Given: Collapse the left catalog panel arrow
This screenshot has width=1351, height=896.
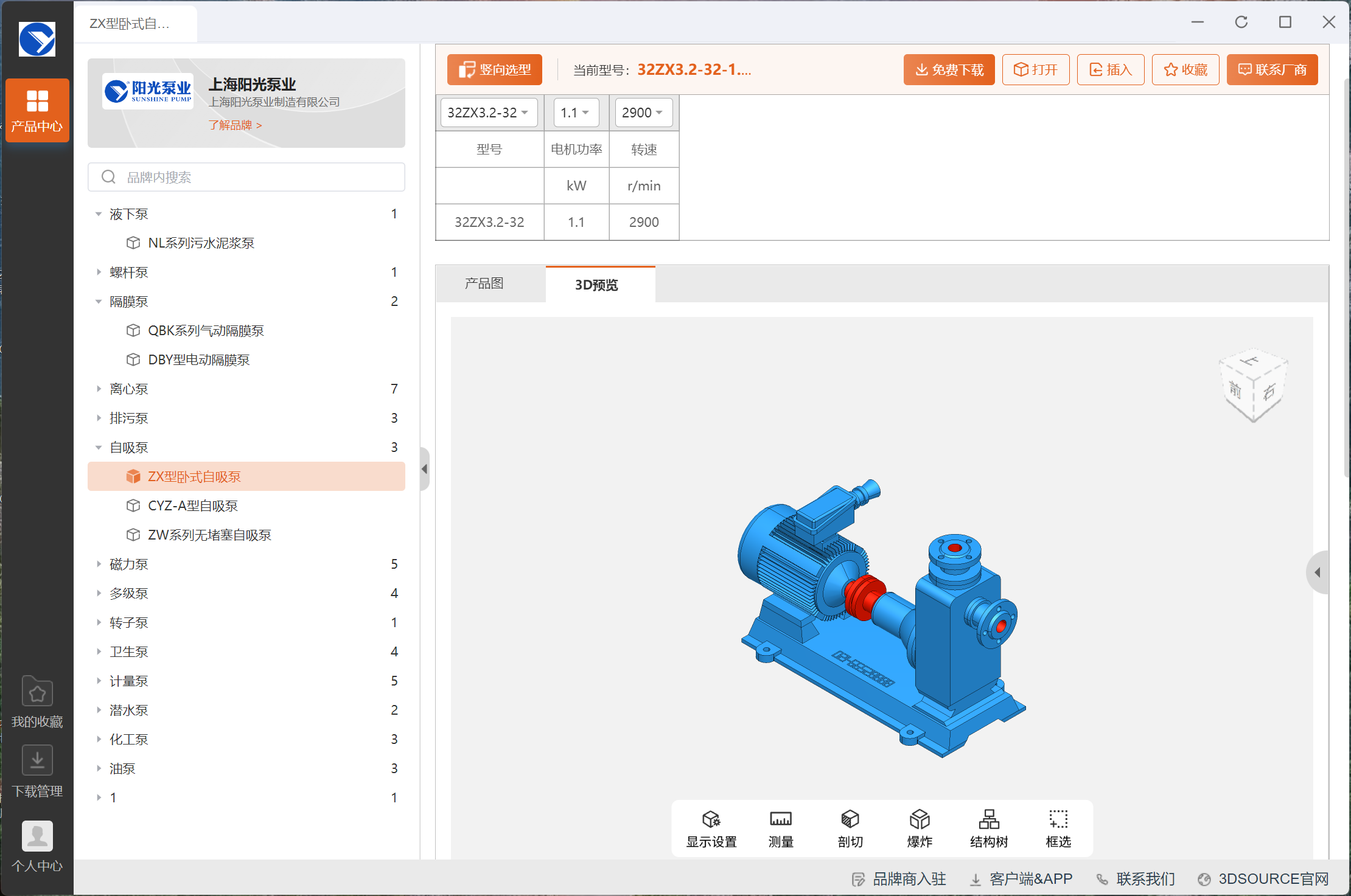Looking at the screenshot, I should [x=425, y=469].
